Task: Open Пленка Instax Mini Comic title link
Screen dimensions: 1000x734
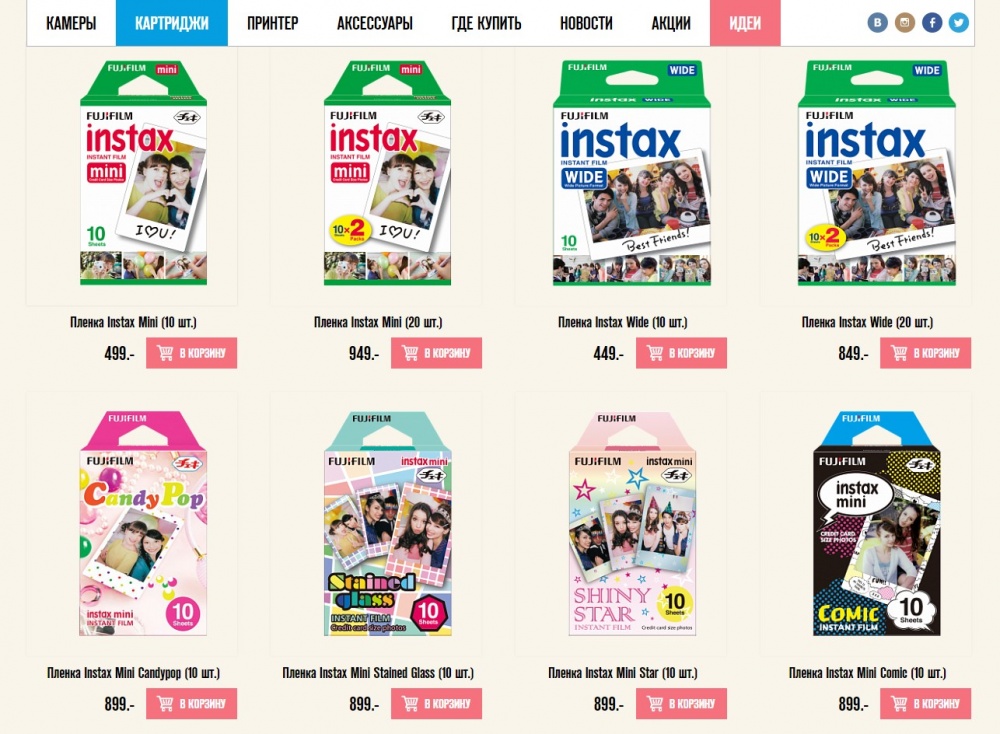Action: 867,673
